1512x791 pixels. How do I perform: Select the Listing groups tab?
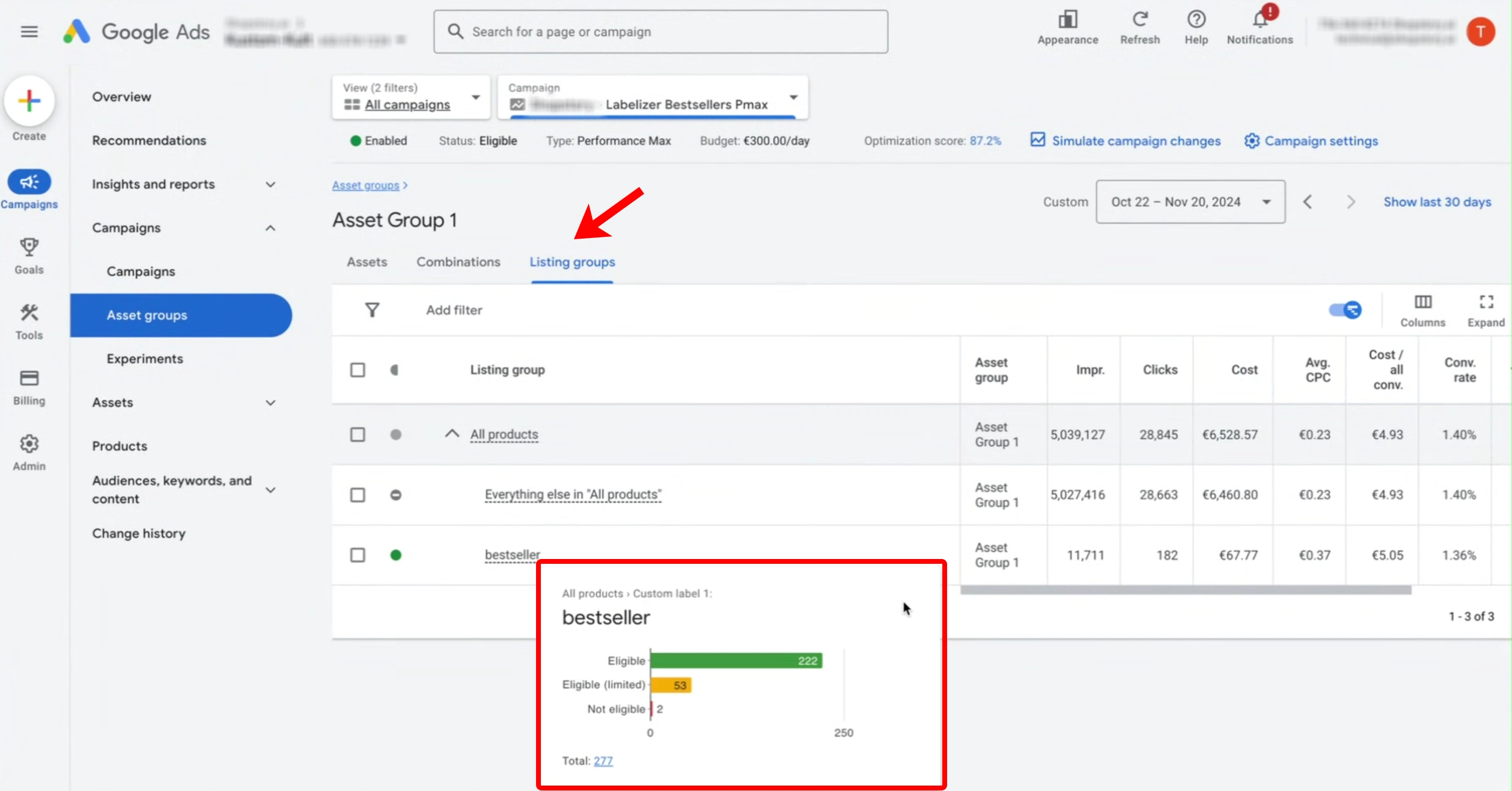coord(572,262)
